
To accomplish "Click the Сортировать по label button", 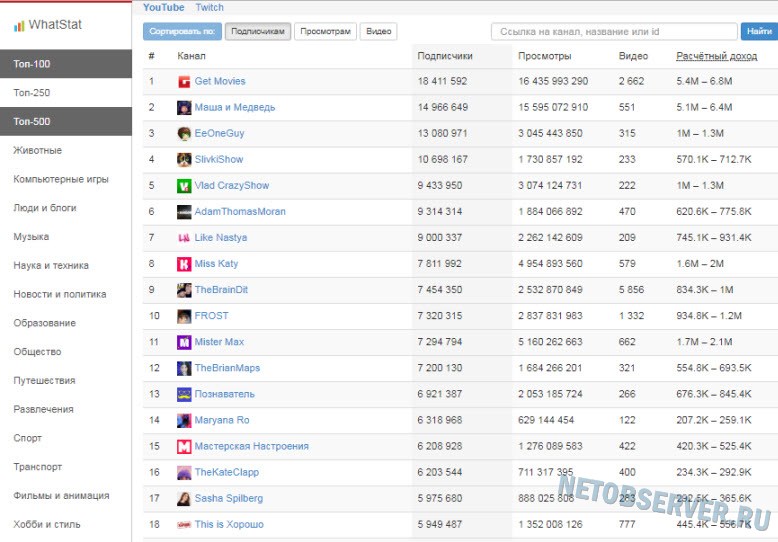I will (182, 31).
